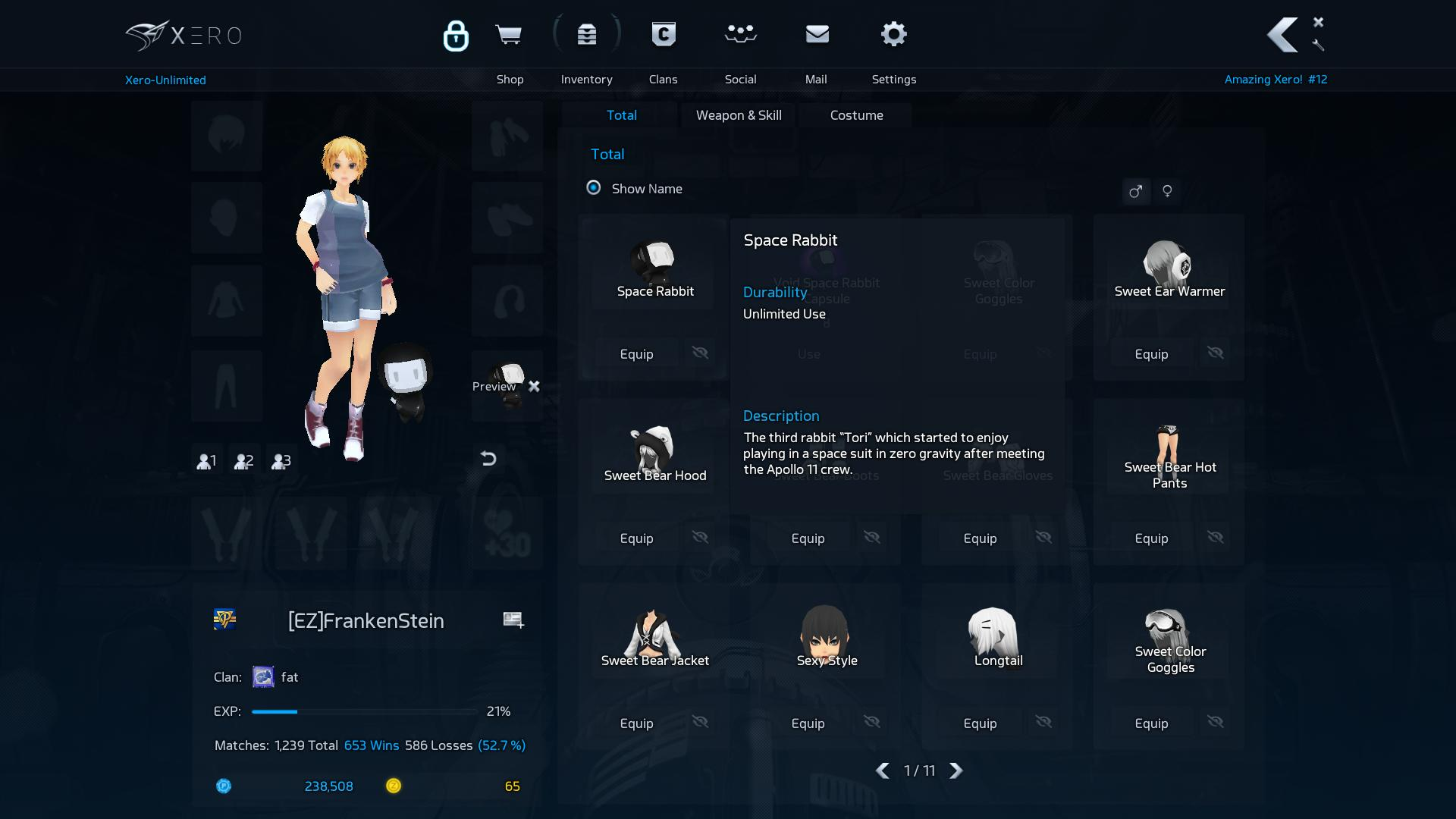Image resolution: width=1456 pixels, height=819 pixels.
Task: Equip the Sweet Bear Jacket
Action: pos(636,723)
